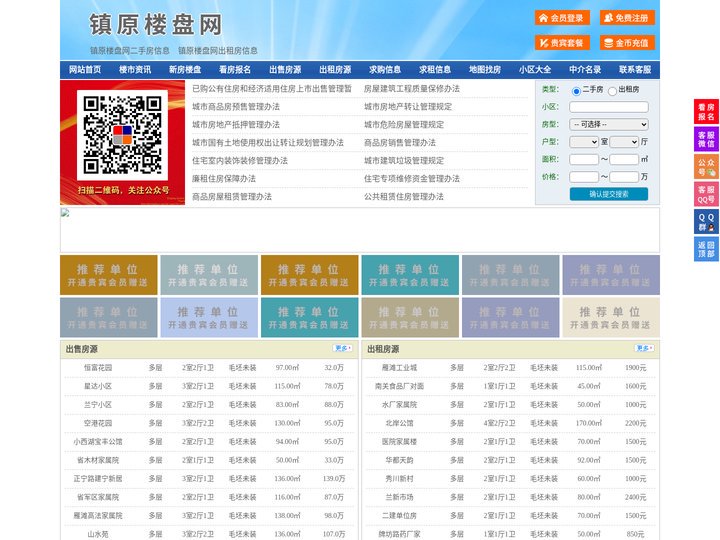This screenshot has width=720, height=540.
Task: Open the 贵宾套餐 button
Action: pos(562,43)
